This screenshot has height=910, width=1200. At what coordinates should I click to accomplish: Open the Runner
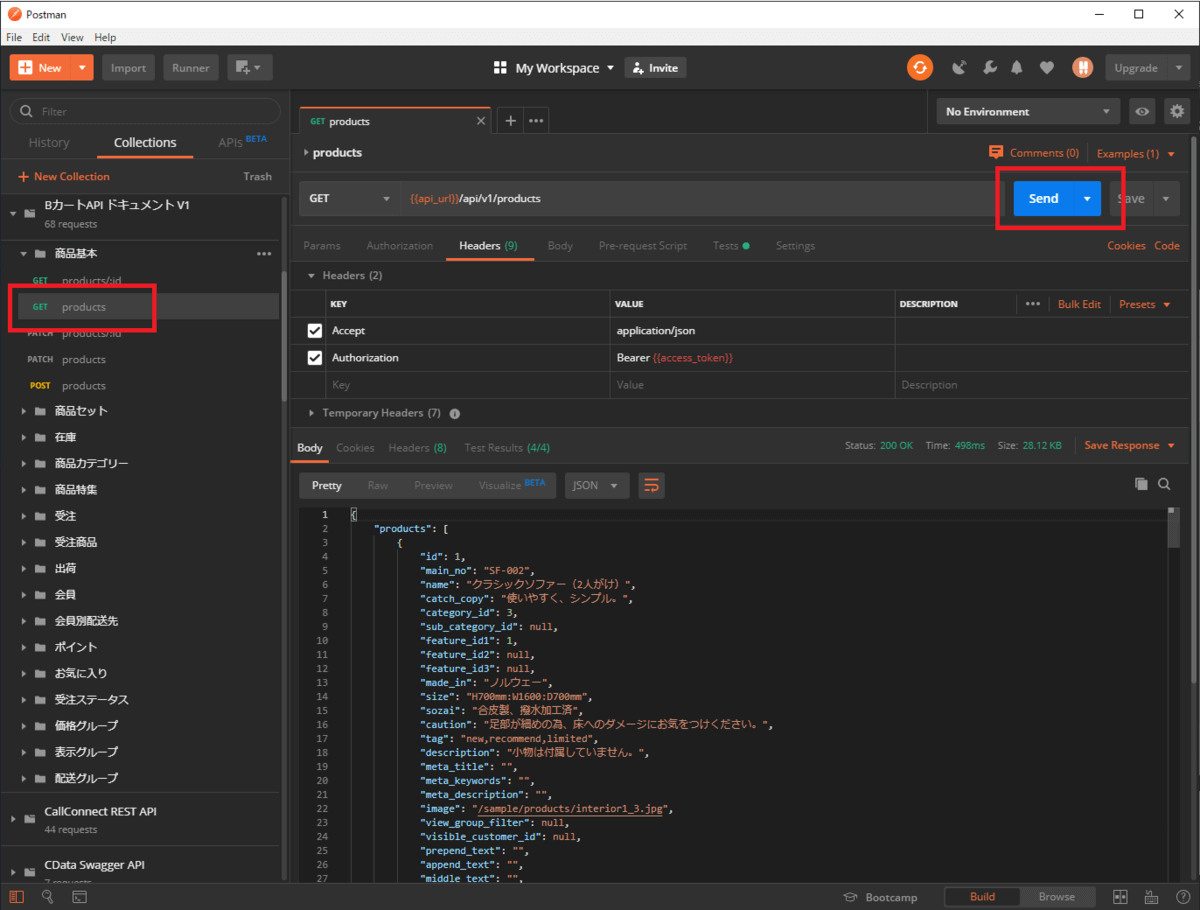190,68
